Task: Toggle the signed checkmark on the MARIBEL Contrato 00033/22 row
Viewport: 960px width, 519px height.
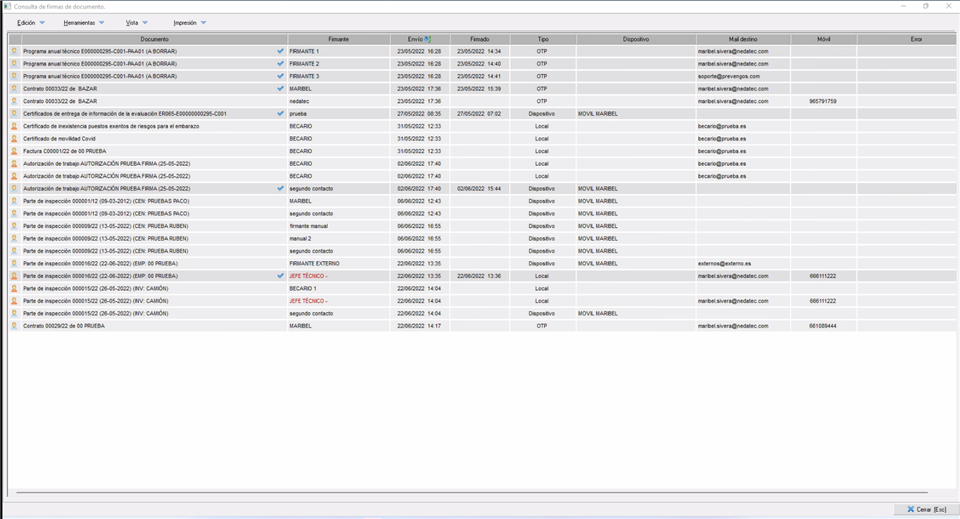Action: point(280,89)
